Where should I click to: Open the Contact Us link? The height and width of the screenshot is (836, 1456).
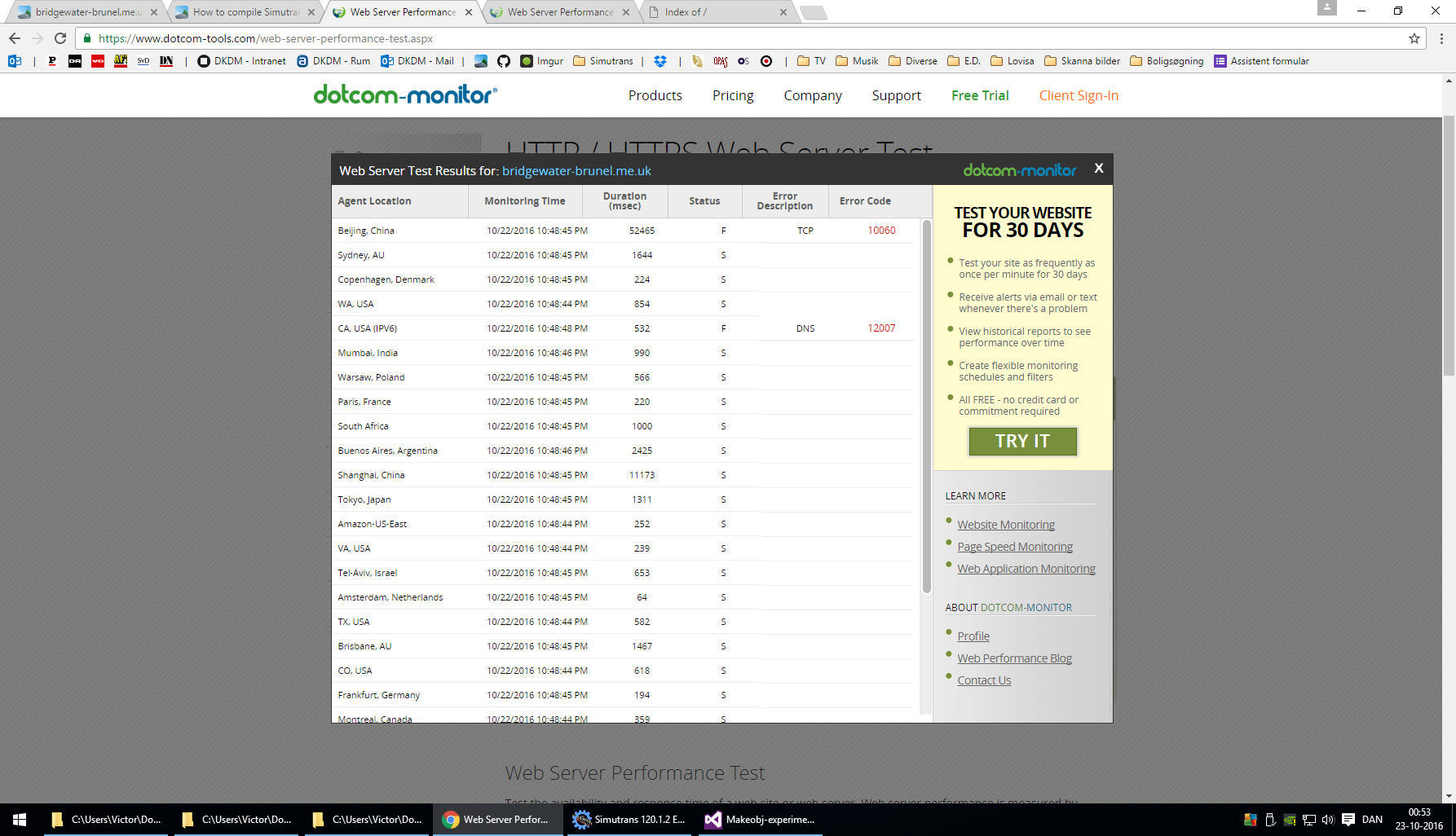pos(984,680)
